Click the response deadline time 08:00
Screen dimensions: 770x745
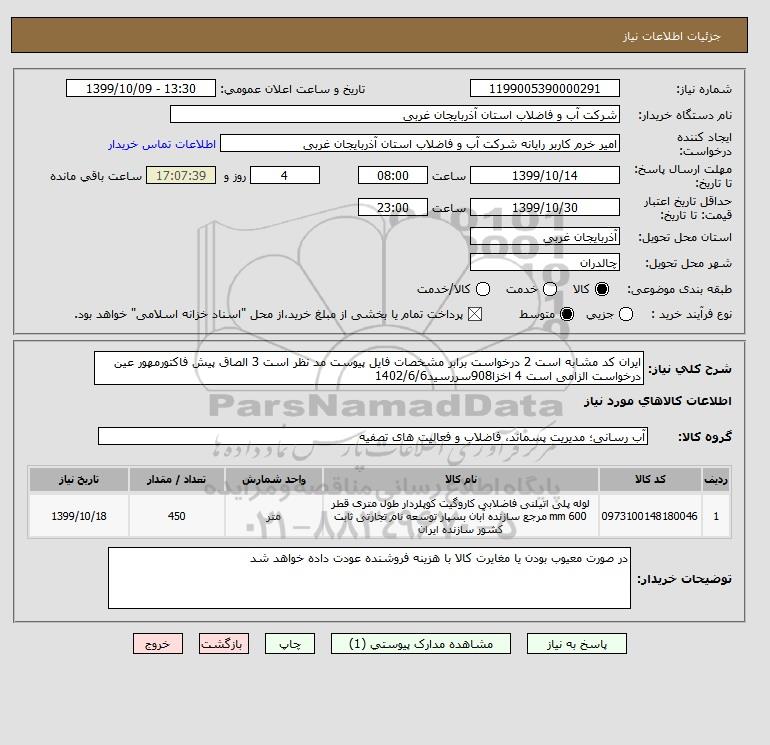pos(393,175)
